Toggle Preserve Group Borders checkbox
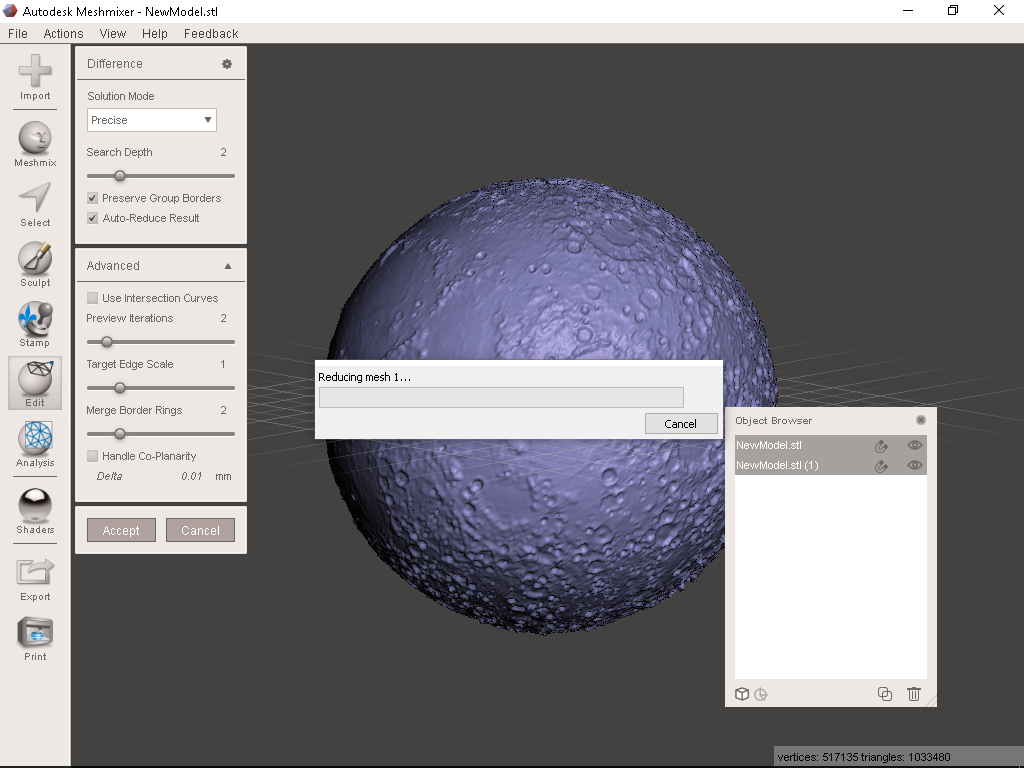 (x=93, y=198)
